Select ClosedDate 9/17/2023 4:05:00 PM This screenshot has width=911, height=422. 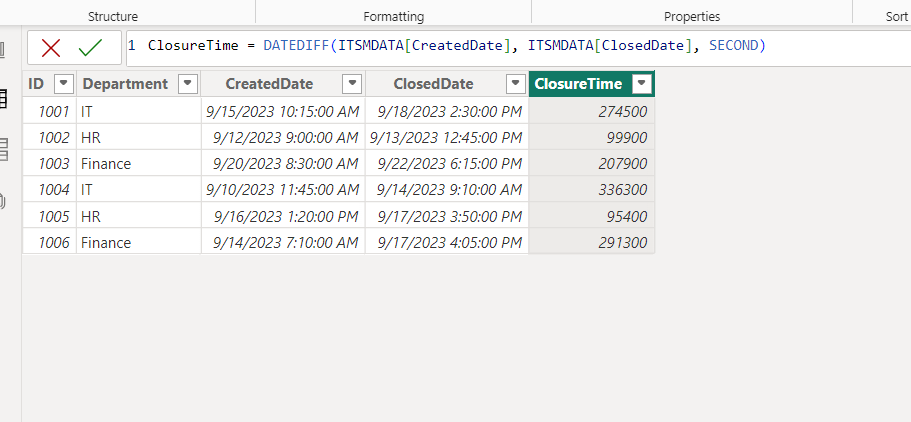(x=447, y=242)
